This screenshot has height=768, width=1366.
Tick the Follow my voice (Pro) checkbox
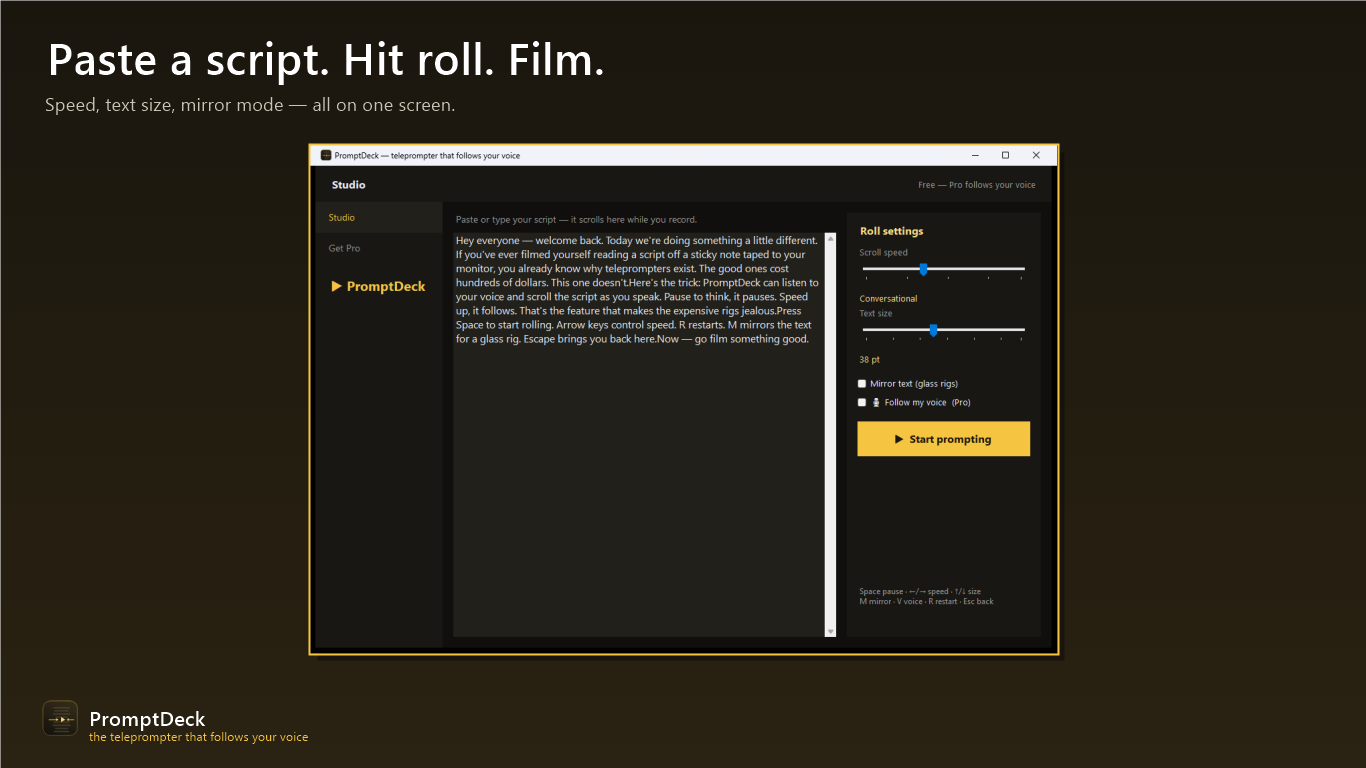862,403
